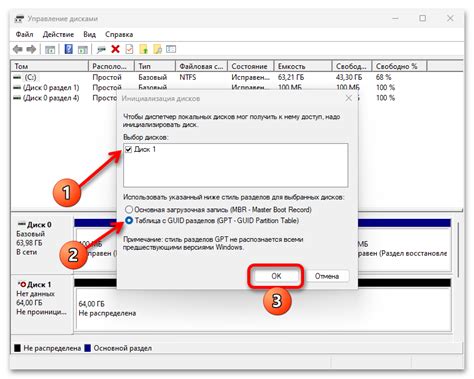Click the Простой cell in the (C:) row

coord(107,77)
